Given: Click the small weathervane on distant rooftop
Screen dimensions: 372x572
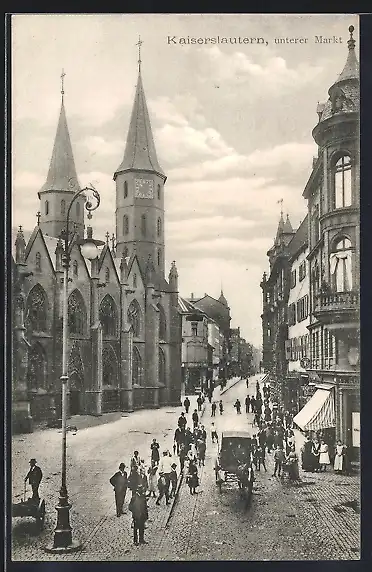Looking at the screenshot, I should (280, 205).
